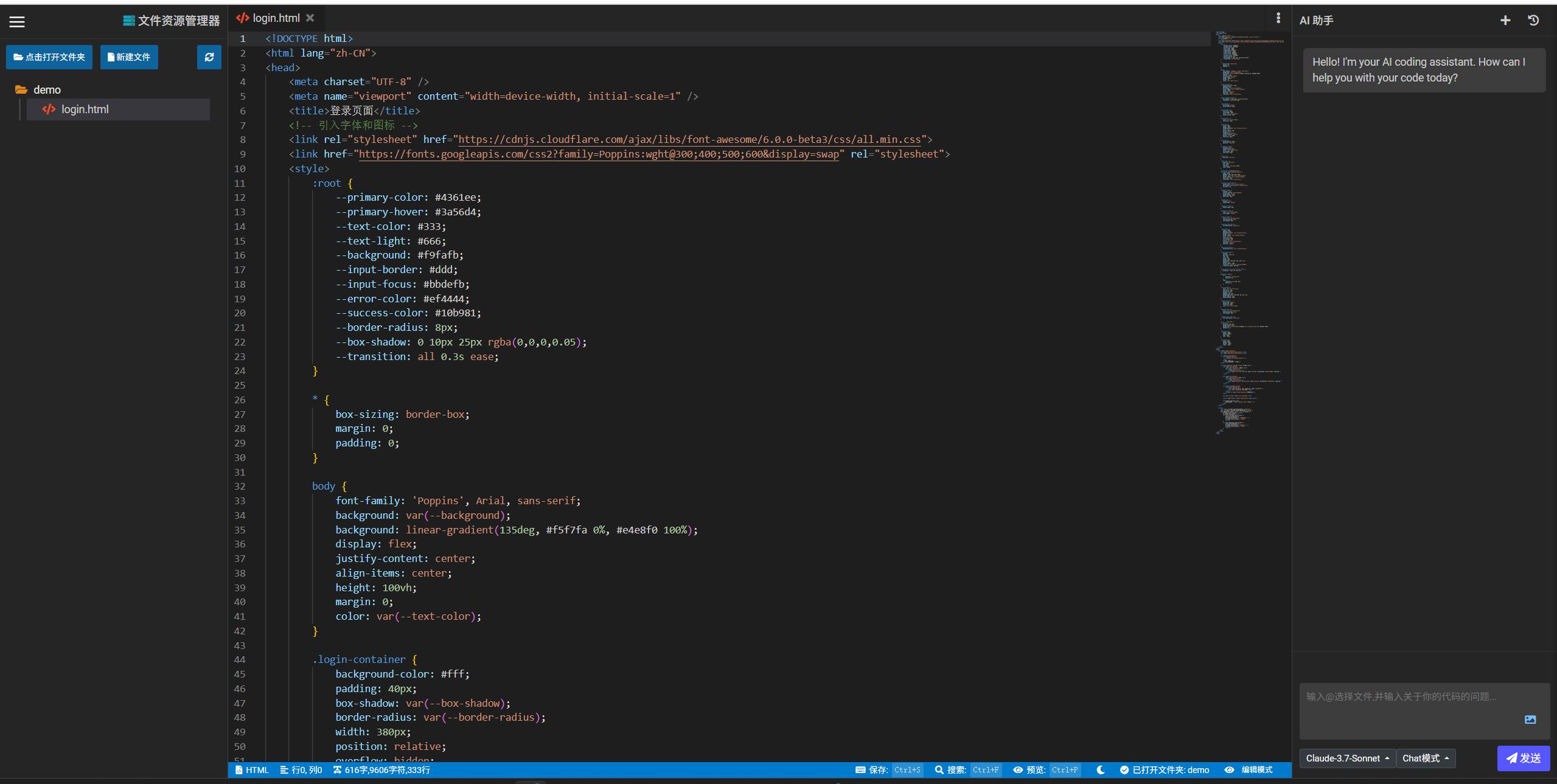The image size is (1557, 784).
Task: Open AI chat history
Action: click(x=1533, y=20)
